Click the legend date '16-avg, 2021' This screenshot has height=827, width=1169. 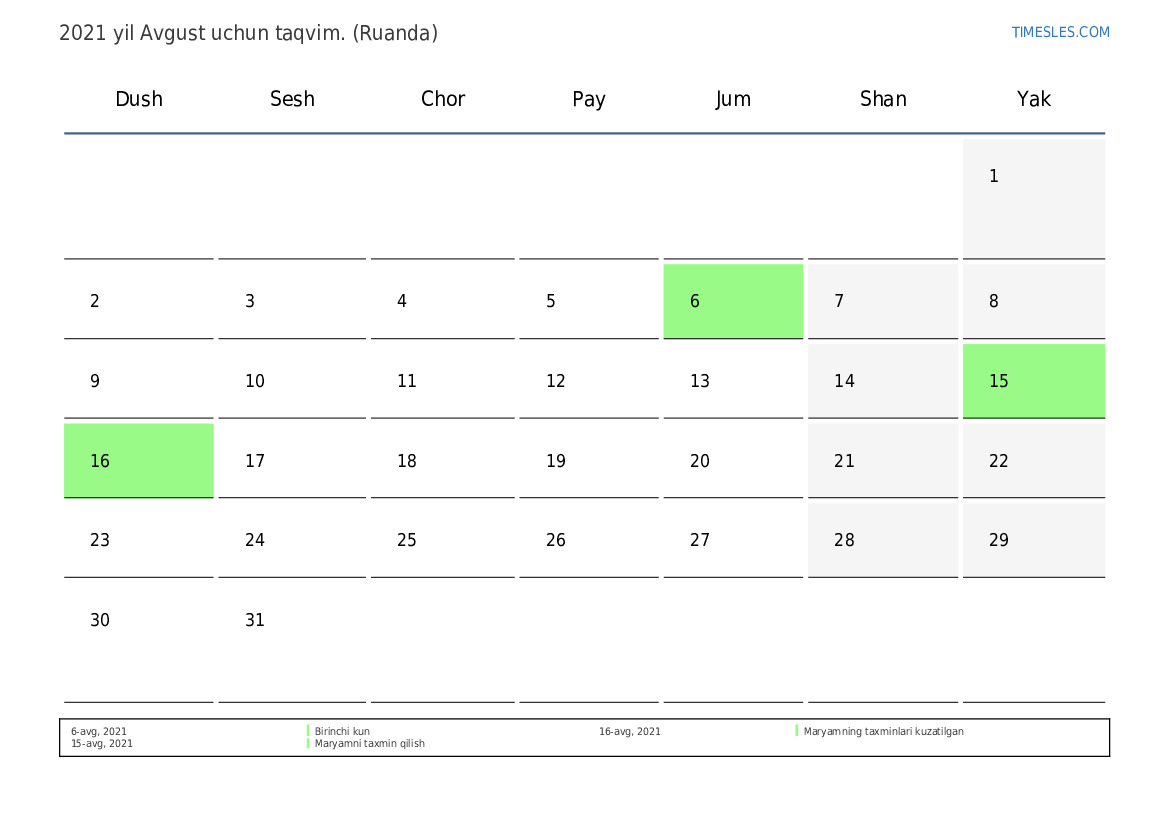pyautogui.click(x=630, y=732)
